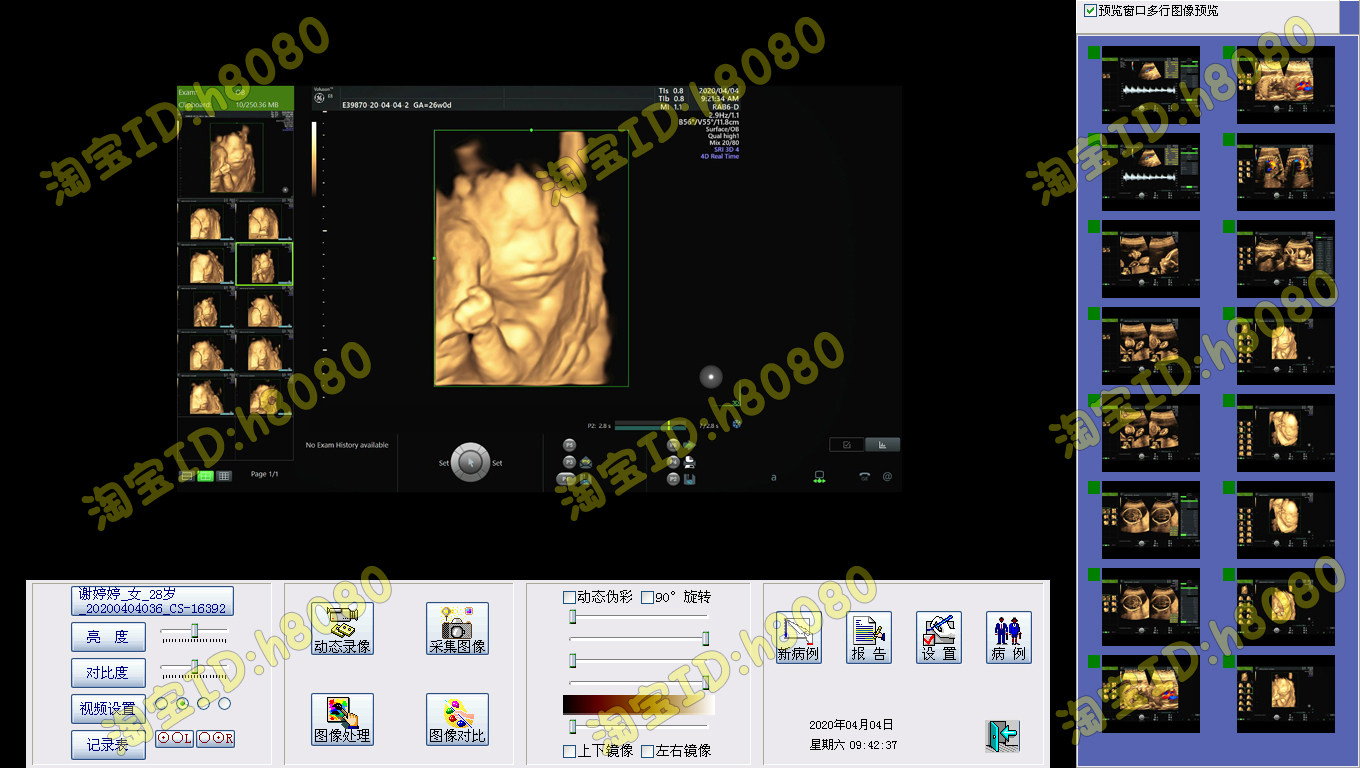
Task: Click the date text 2020年04月04日
Action: click(851, 725)
